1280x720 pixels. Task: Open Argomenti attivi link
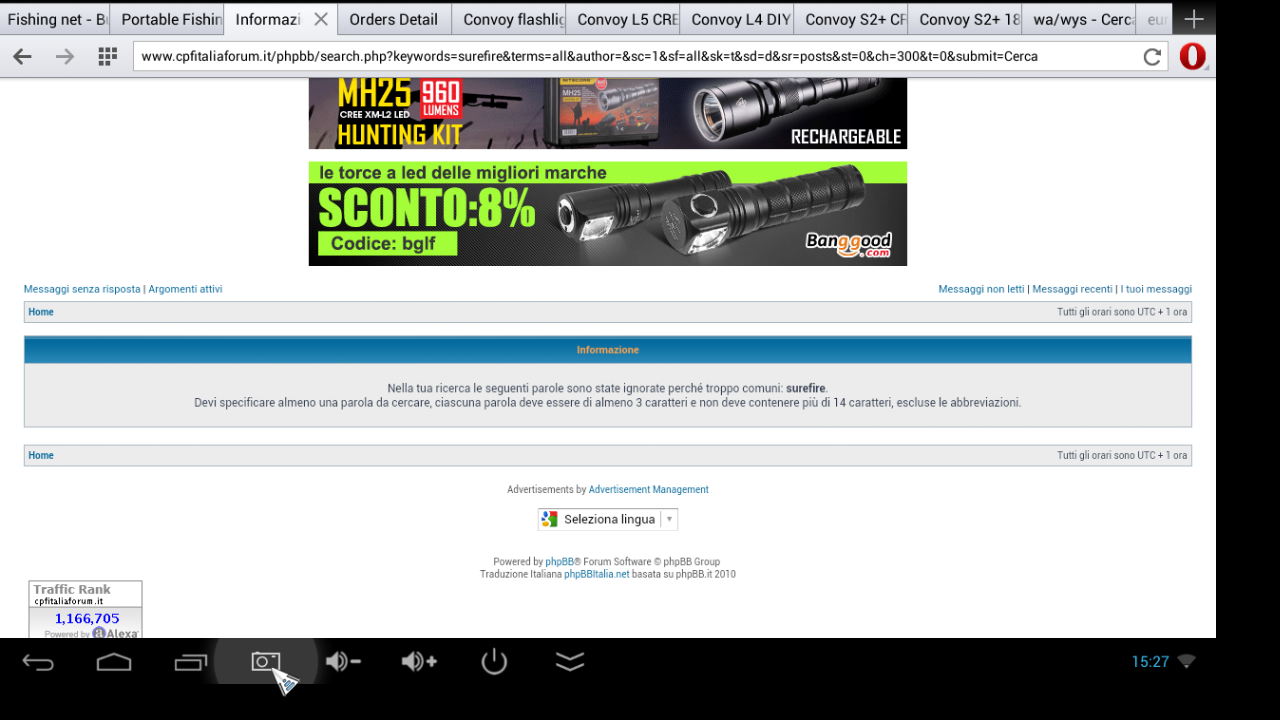coord(185,289)
